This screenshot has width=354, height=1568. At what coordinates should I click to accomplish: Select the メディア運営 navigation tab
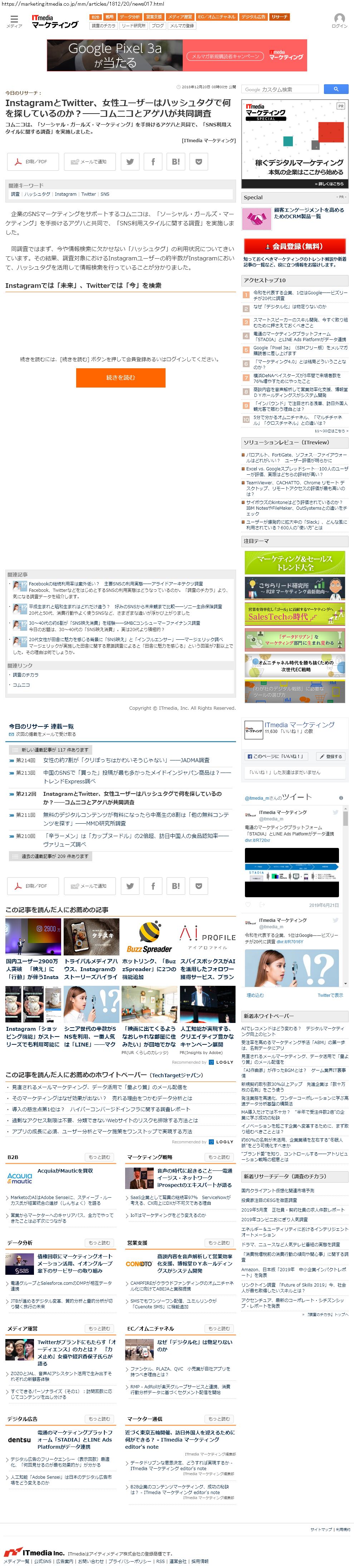[180, 17]
